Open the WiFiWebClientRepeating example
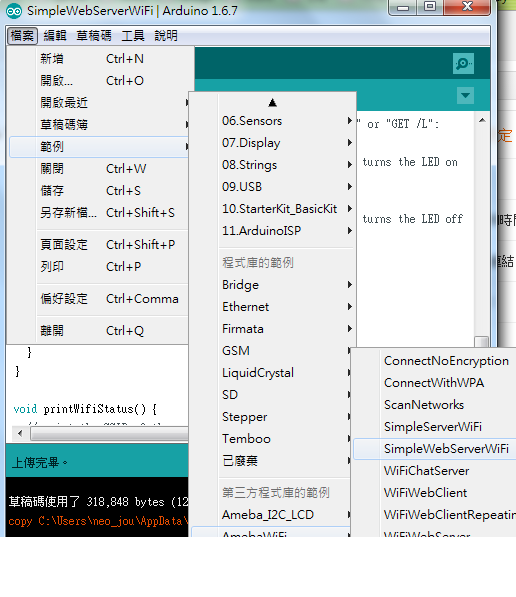The image size is (516, 597). 435,515
